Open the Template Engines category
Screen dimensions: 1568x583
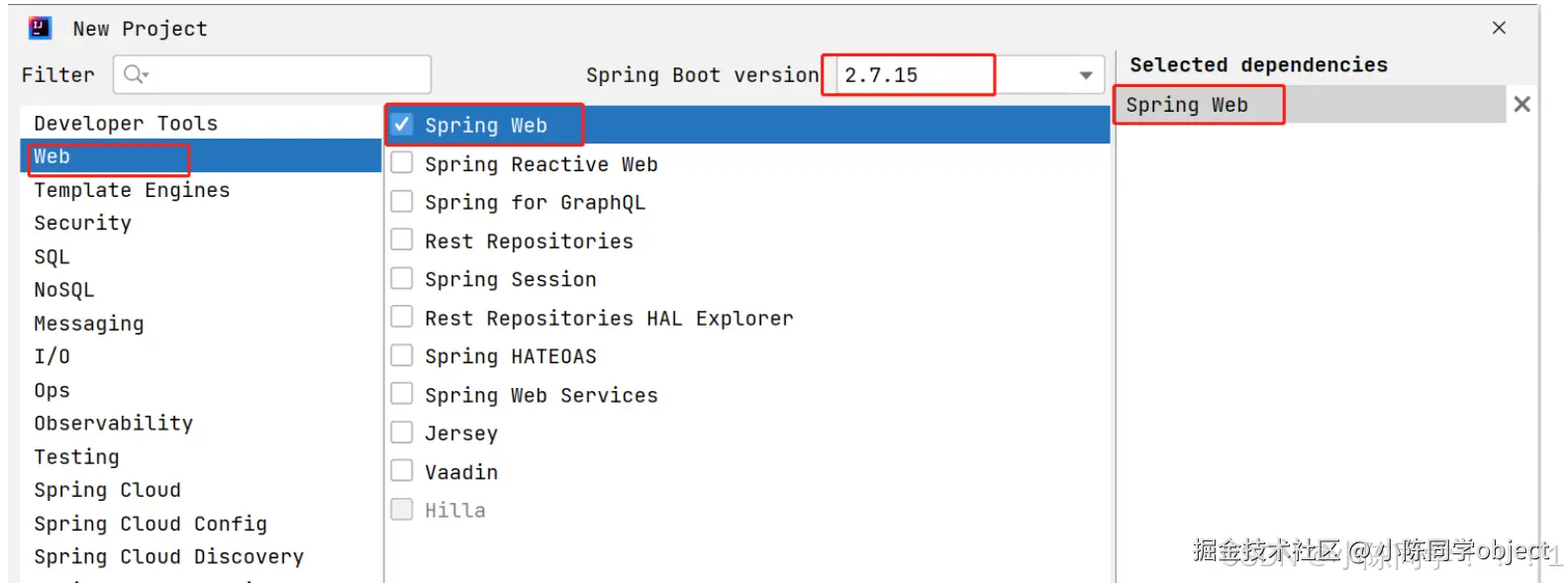[201, 190]
